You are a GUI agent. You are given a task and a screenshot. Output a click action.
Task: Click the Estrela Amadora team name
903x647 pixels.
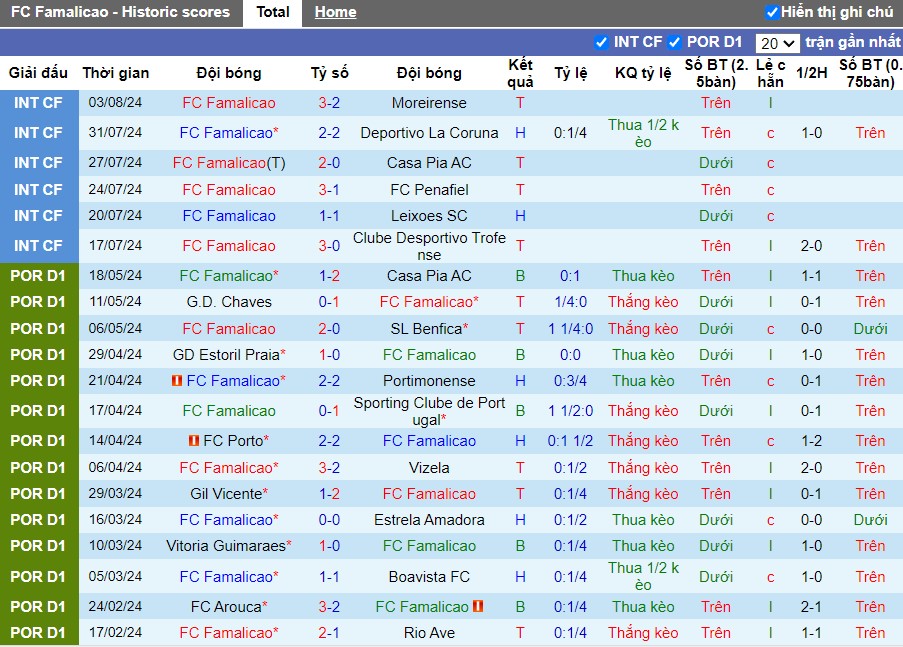pos(429,520)
